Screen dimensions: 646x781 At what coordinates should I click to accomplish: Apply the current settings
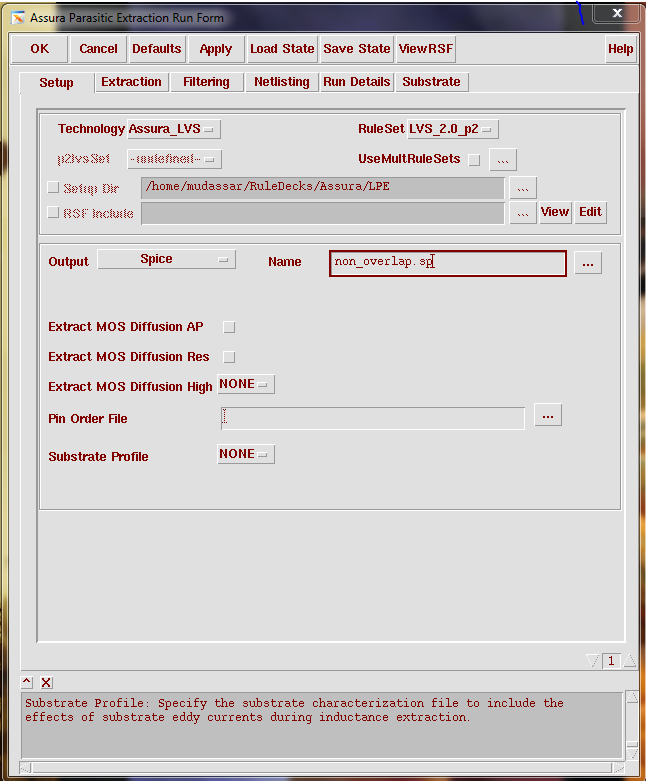[x=216, y=49]
